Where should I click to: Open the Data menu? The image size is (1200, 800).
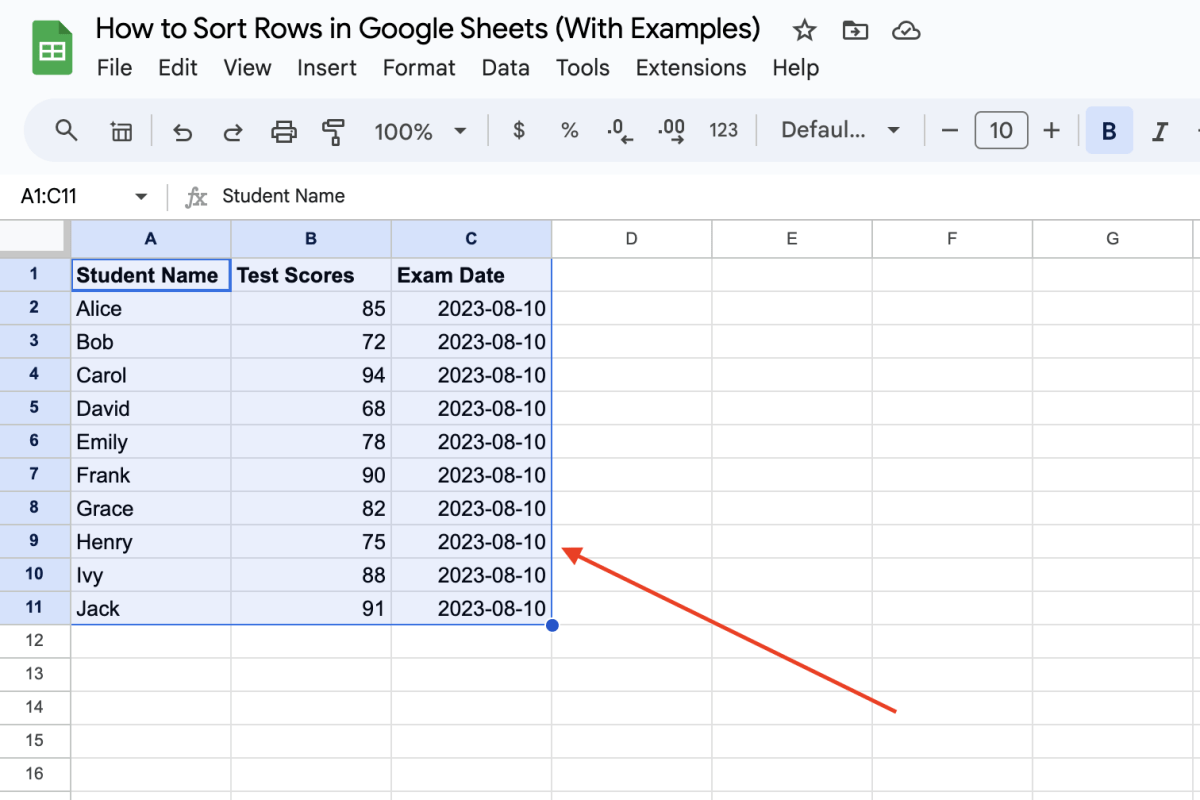pyautogui.click(x=505, y=68)
